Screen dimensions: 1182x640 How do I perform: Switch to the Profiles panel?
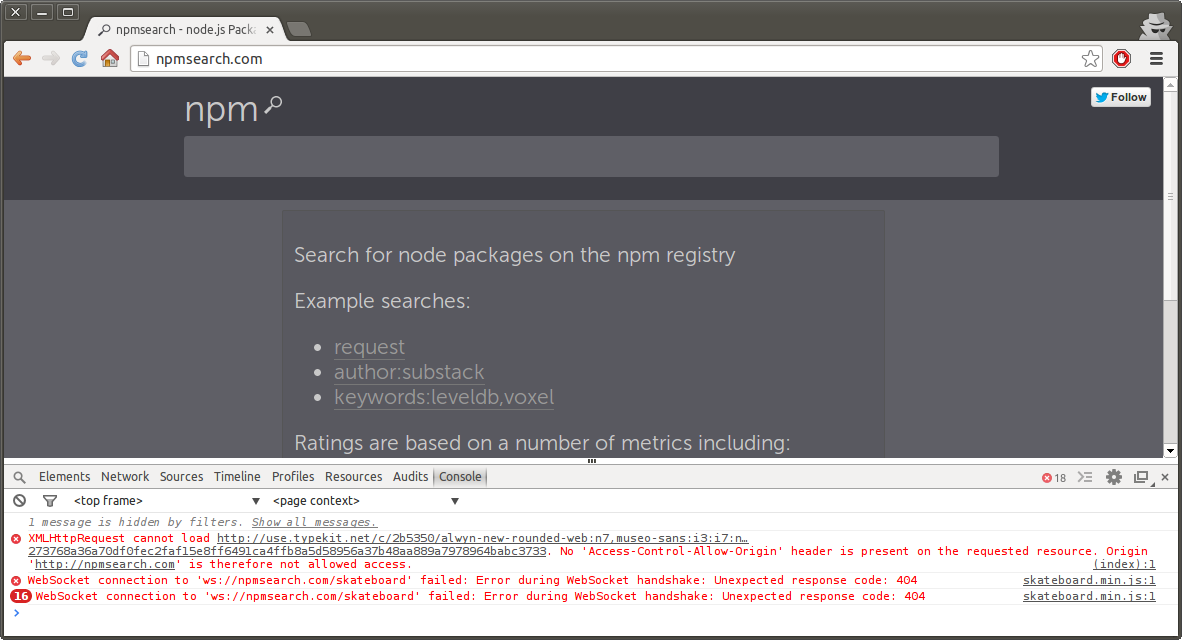click(x=292, y=476)
